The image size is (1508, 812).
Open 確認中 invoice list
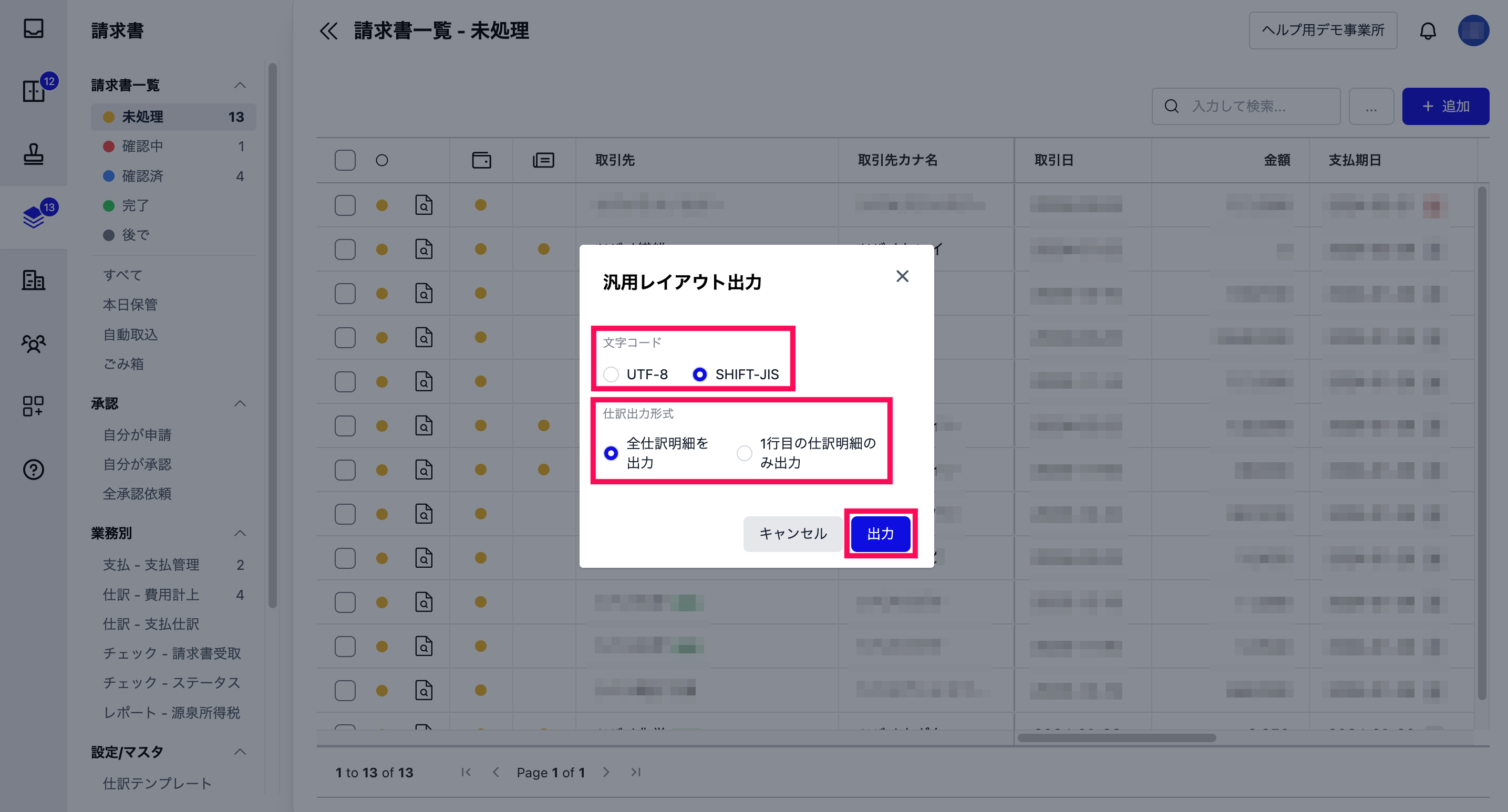173,146
